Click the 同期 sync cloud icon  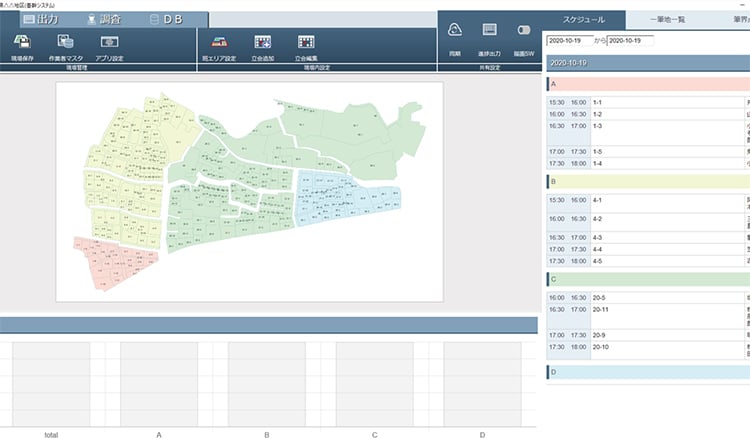[x=455, y=30]
